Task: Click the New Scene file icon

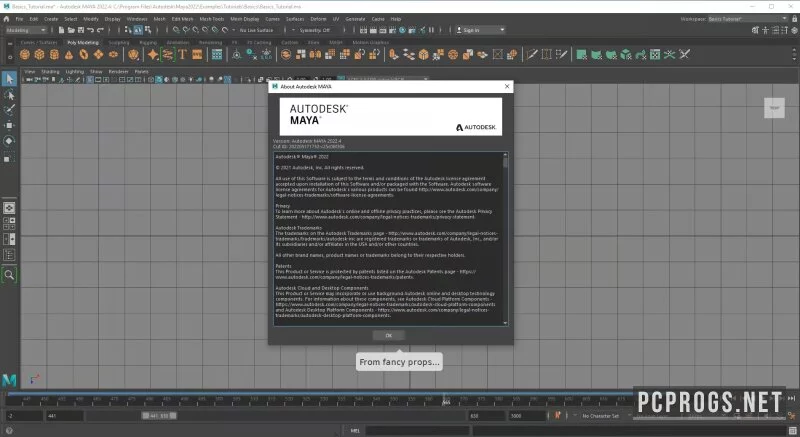Action: [x=61, y=30]
